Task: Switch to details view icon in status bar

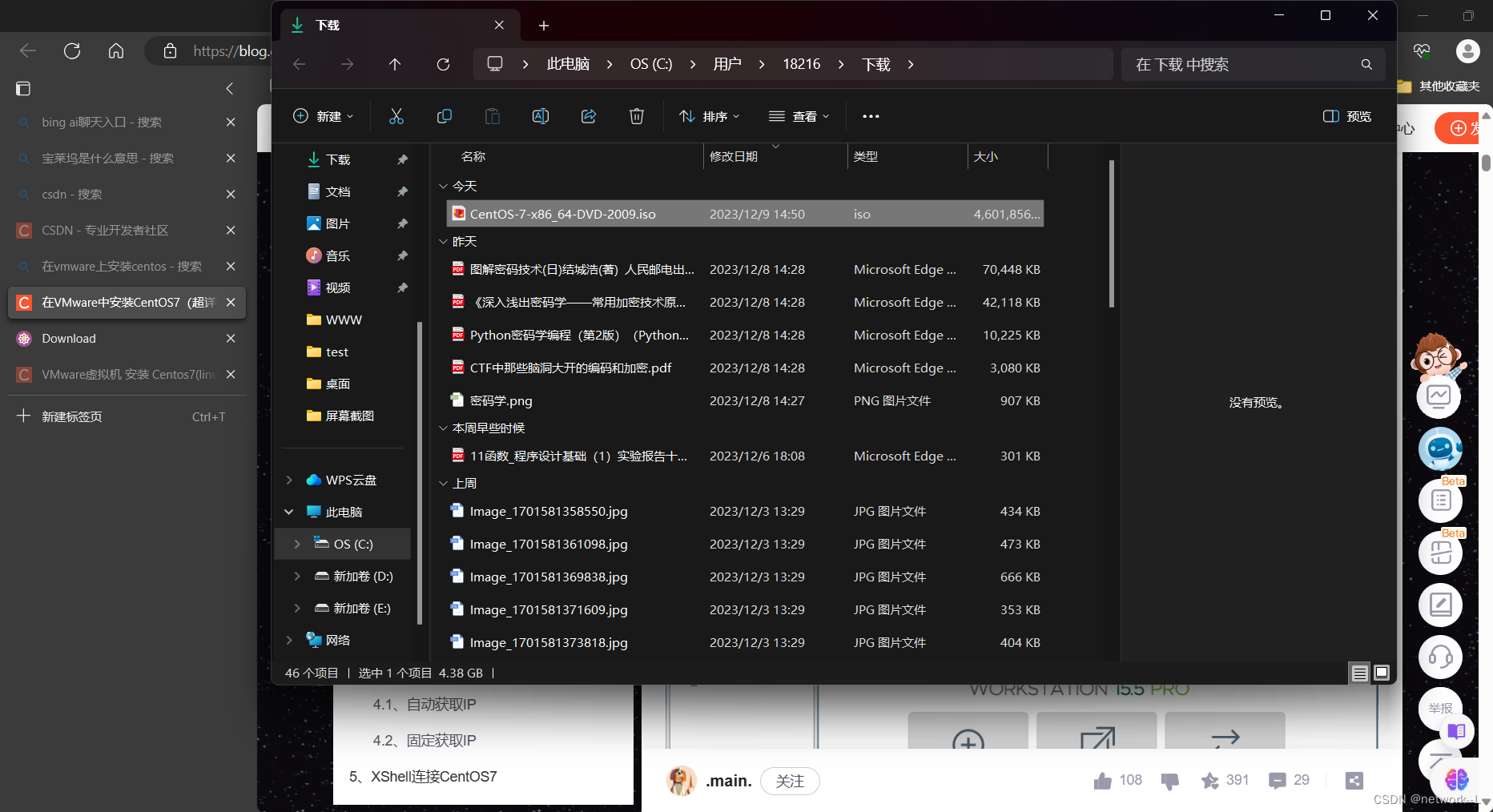Action: click(1359, 673)
